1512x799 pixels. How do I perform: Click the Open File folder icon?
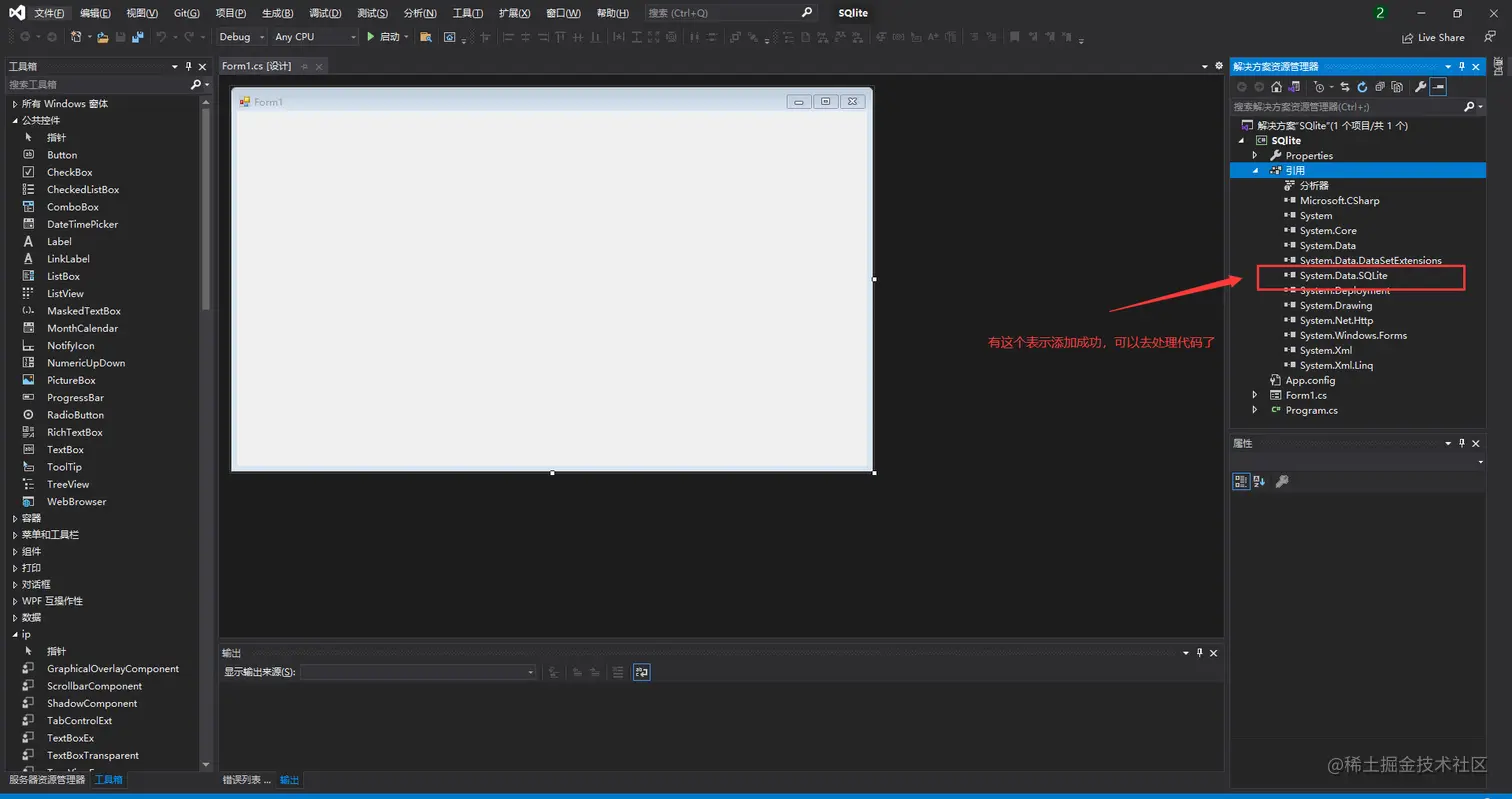click(x=103, y=37)
